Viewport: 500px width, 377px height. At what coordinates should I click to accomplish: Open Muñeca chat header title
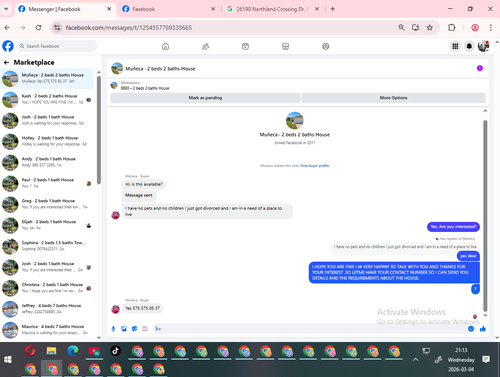tap(160, 69)
